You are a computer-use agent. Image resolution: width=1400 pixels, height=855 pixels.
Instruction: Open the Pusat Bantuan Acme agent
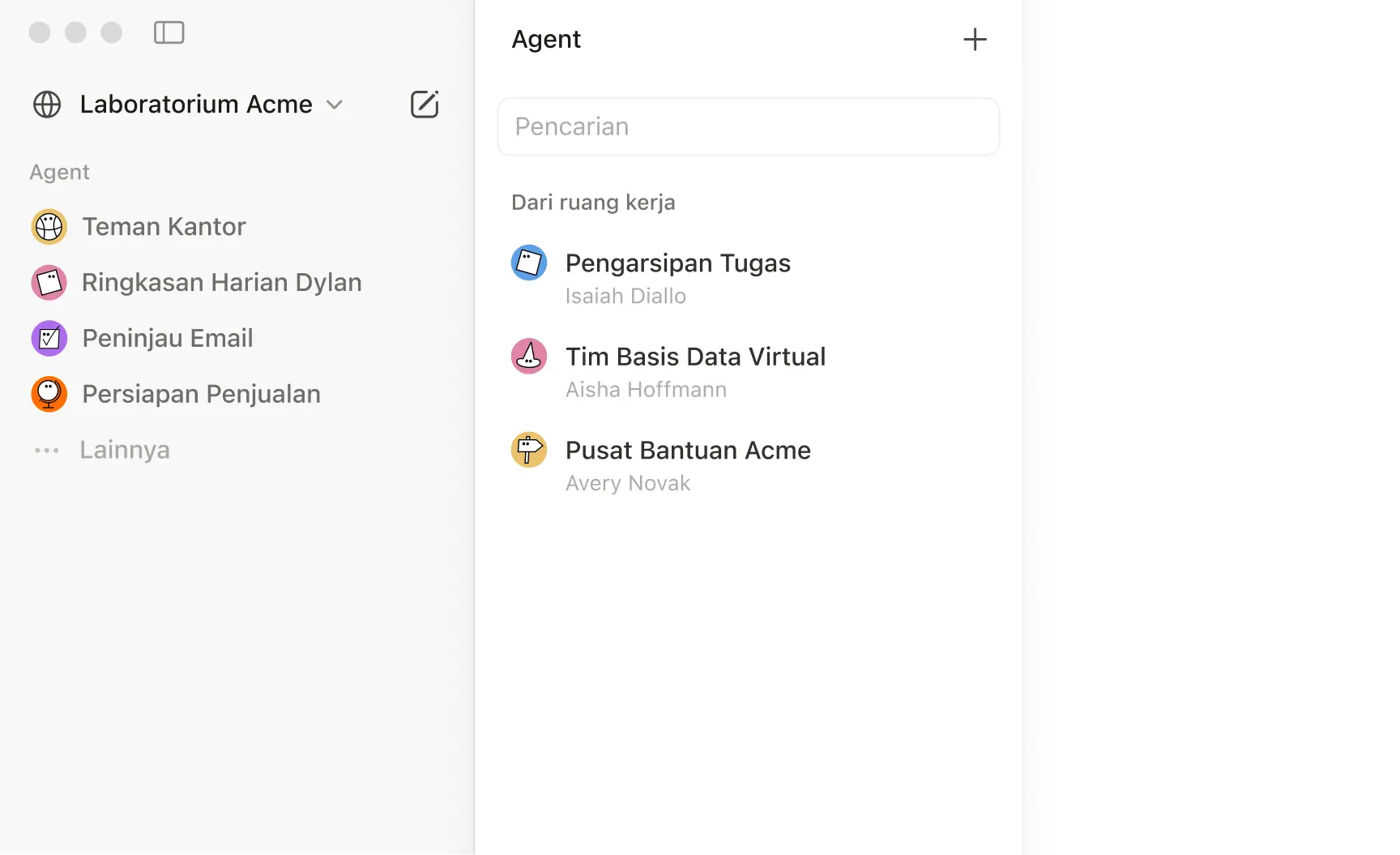coord(688,450)
